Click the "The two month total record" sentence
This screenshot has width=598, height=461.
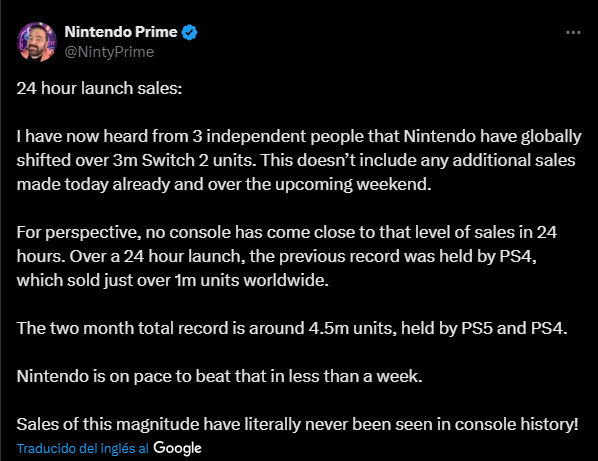point(292,328)
